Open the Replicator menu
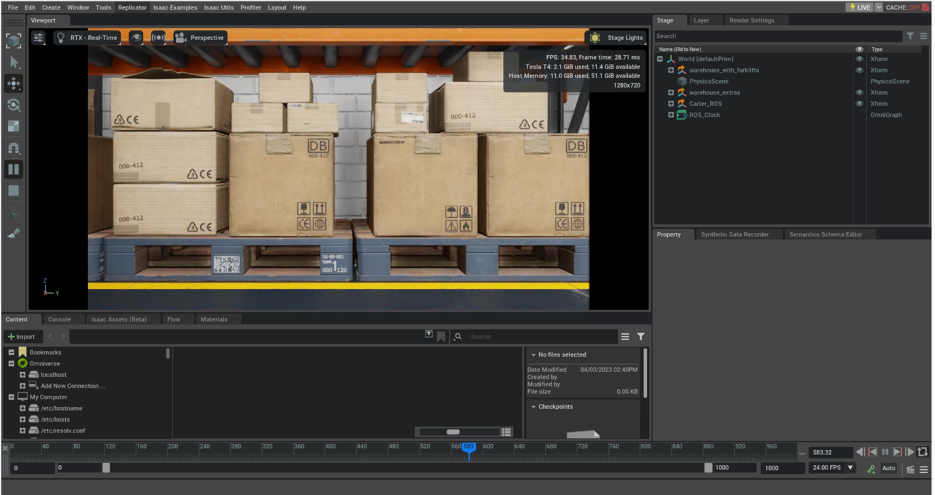 pyautogui.click(x=132, y=7)
